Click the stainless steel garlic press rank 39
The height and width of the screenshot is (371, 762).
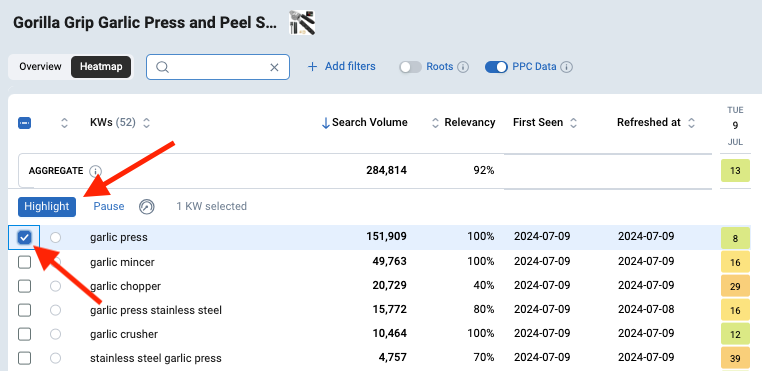[735, 359]
